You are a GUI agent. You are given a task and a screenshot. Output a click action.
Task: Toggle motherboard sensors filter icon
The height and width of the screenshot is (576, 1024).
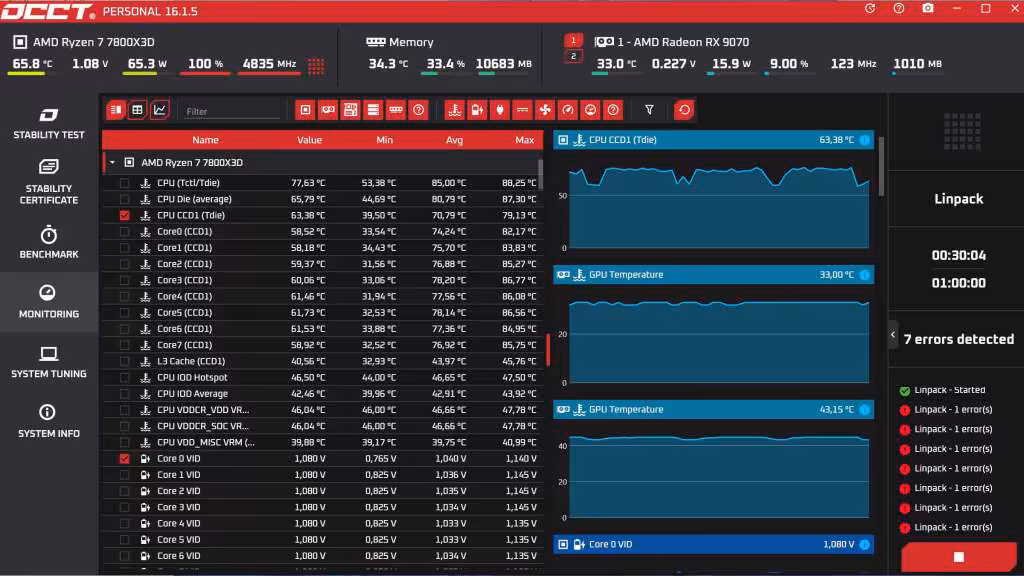pos(351,110)
